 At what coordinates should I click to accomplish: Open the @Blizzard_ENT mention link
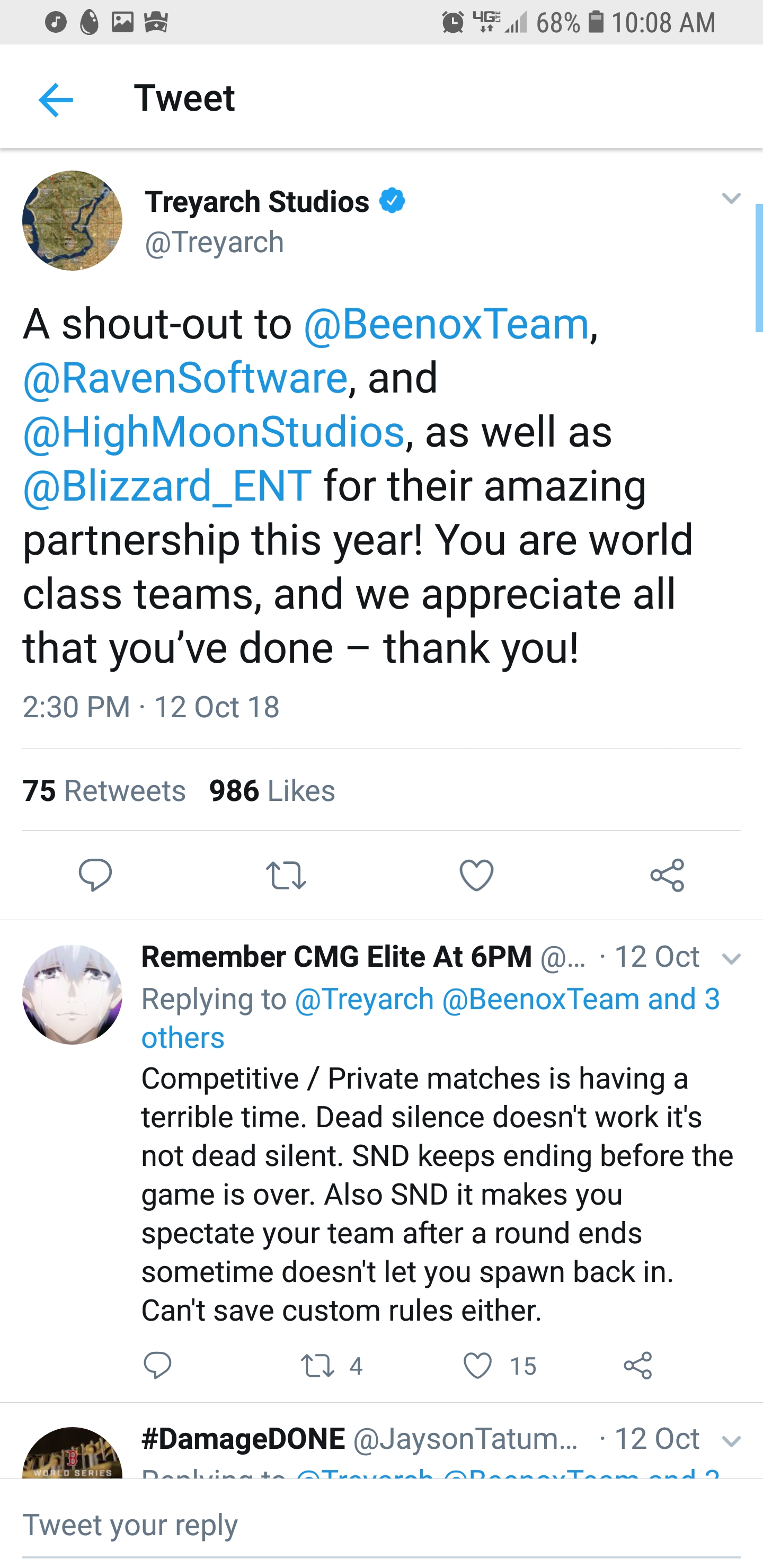coord(167,486)
